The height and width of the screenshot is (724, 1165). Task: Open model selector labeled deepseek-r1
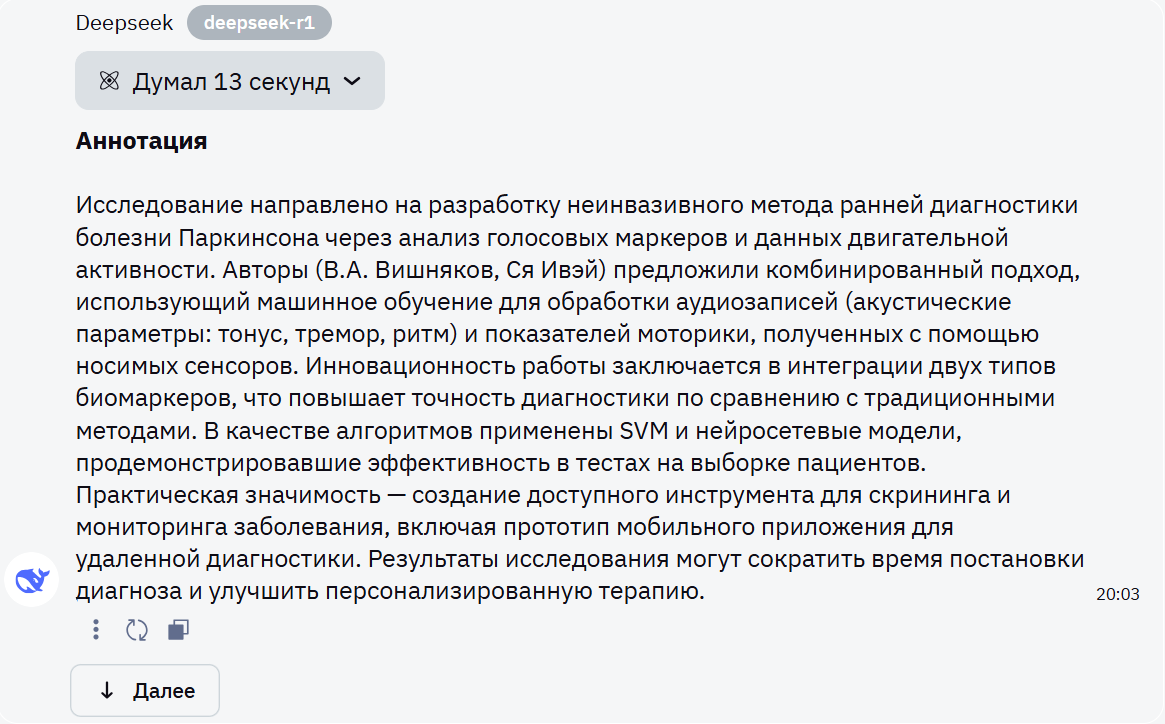259,21
